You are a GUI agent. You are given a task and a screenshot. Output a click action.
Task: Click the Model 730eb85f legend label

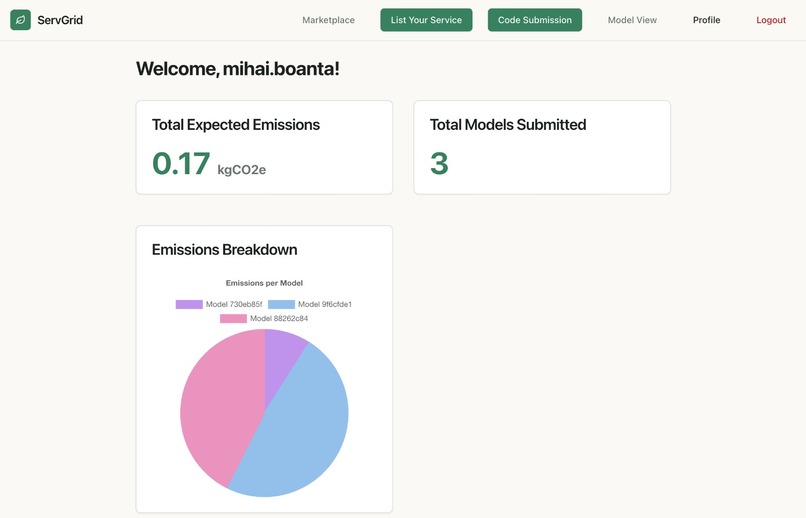tap(234, 304)
